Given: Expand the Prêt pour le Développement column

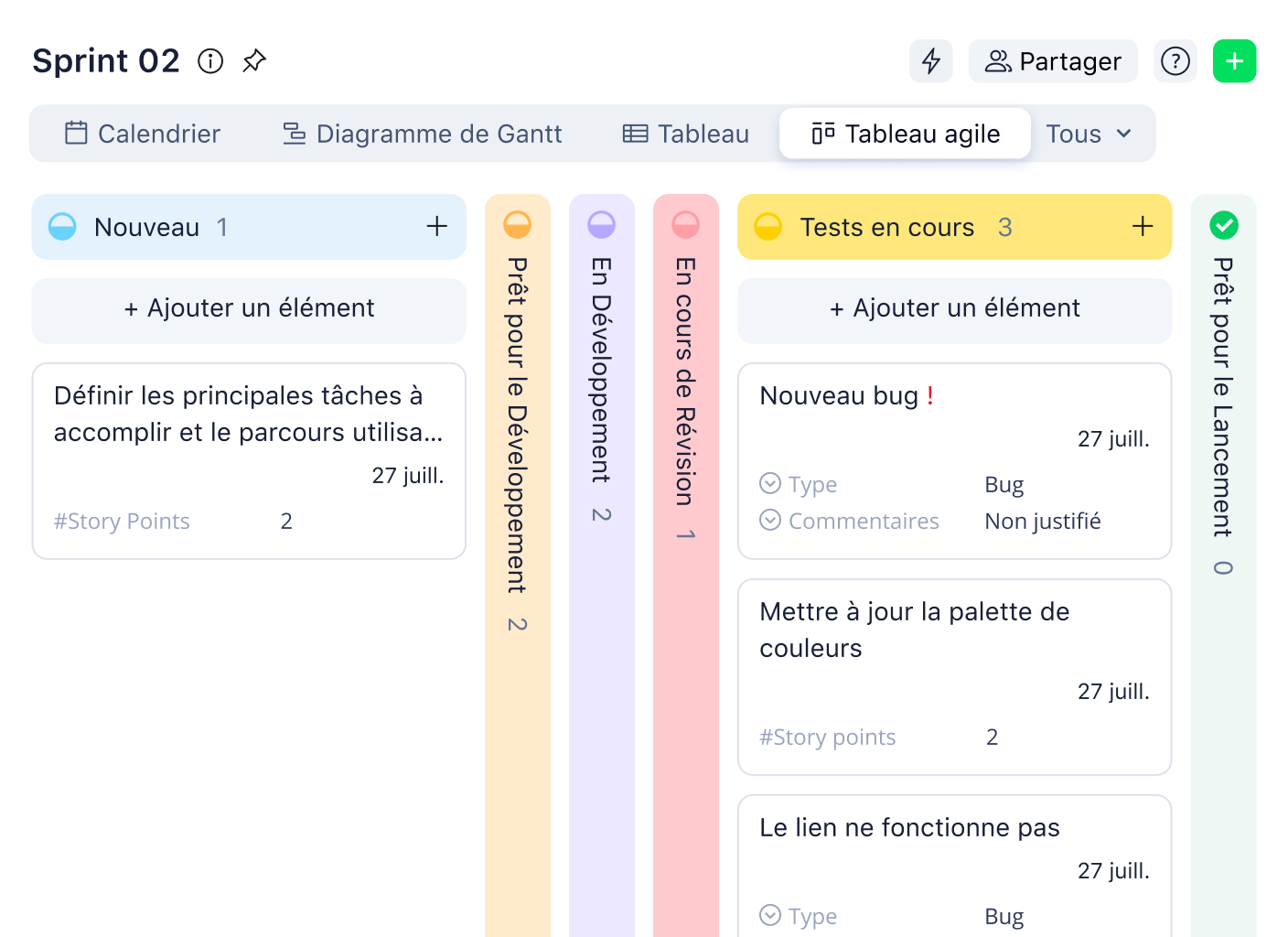Looking at the screenshot, I should click(x=518, y=565).
